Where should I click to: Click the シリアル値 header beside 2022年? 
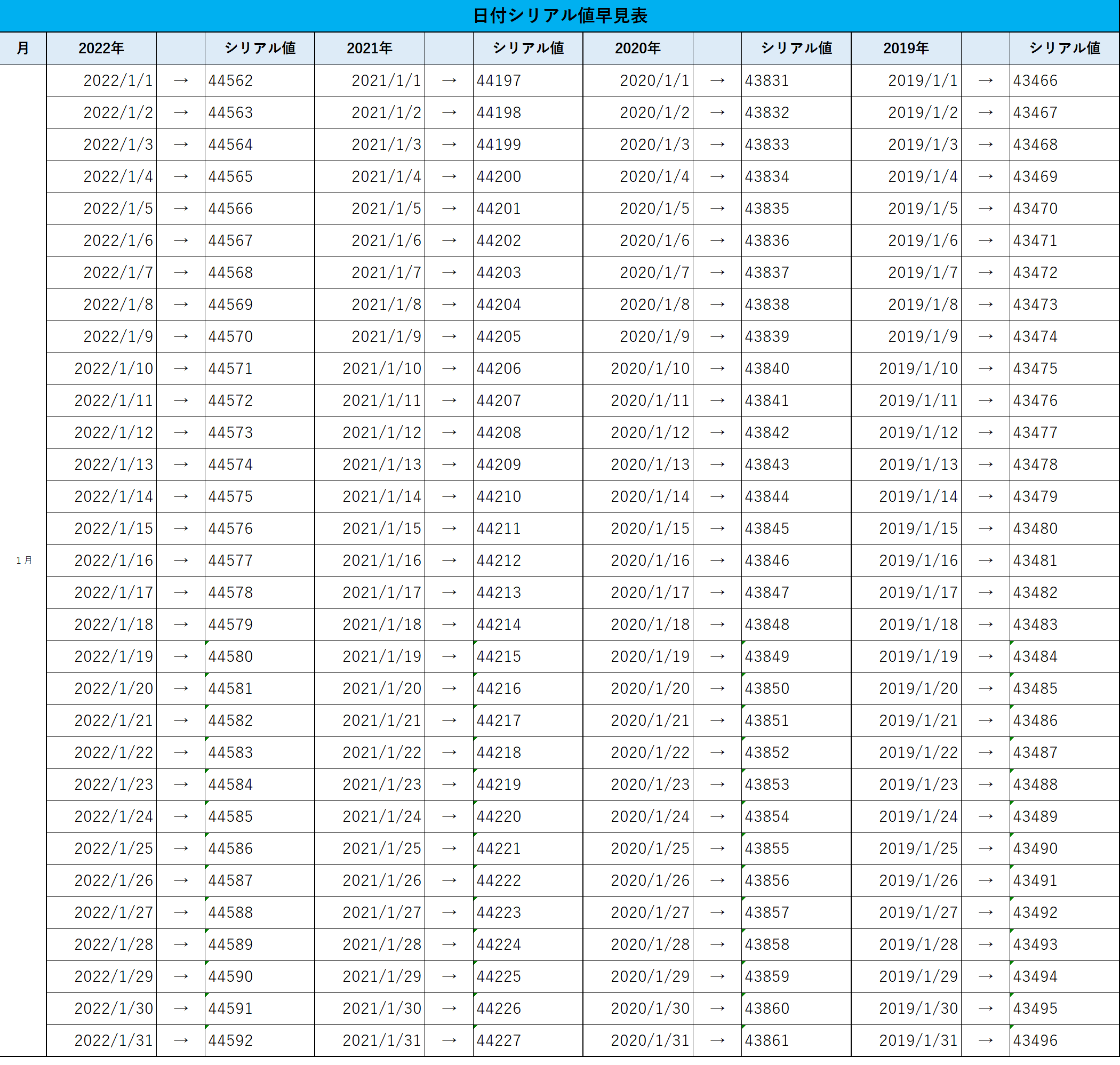tap(260, 48)
